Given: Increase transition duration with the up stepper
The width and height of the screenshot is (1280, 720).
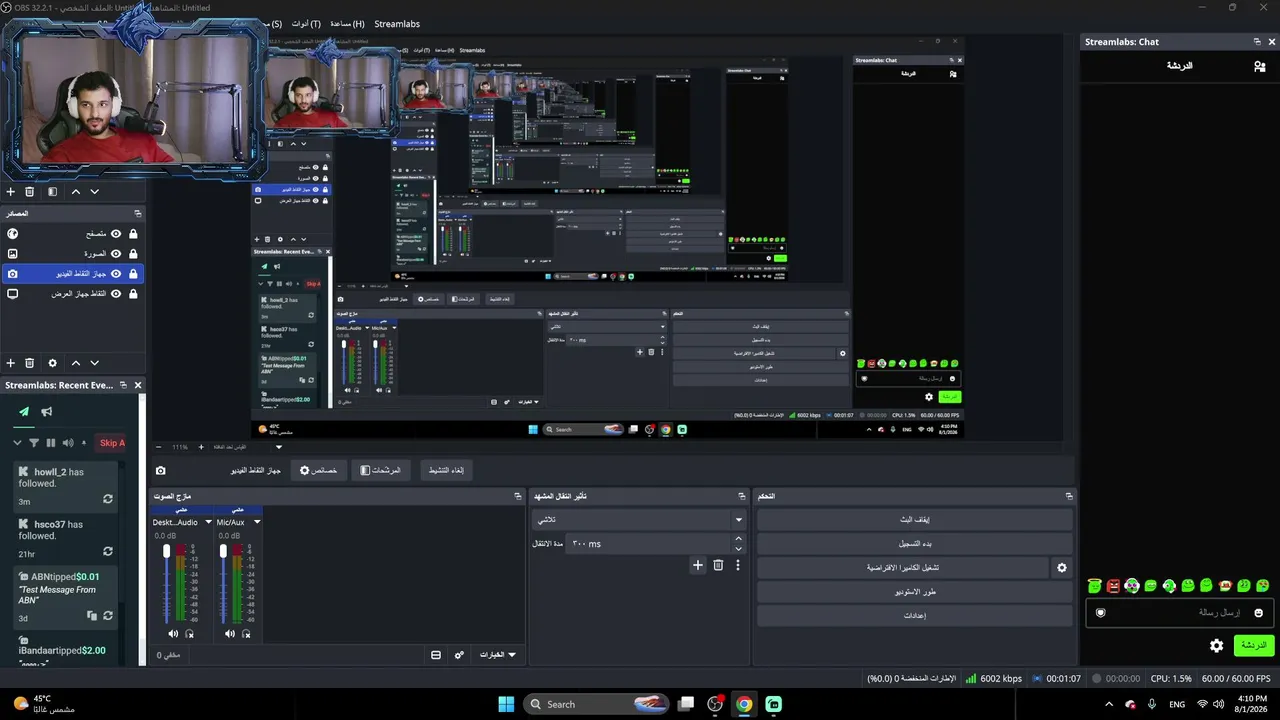Looking at the screenshot, I should pos(739,539).
